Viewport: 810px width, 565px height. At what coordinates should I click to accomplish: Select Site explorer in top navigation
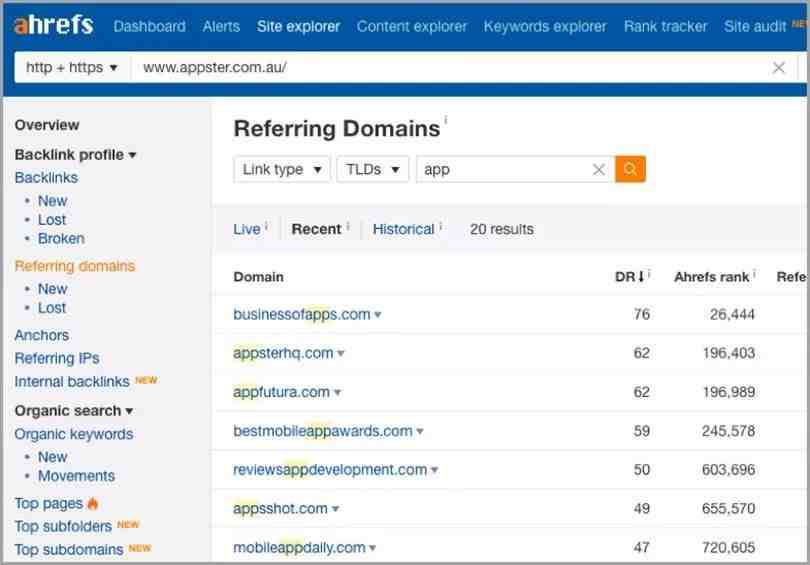299,26
